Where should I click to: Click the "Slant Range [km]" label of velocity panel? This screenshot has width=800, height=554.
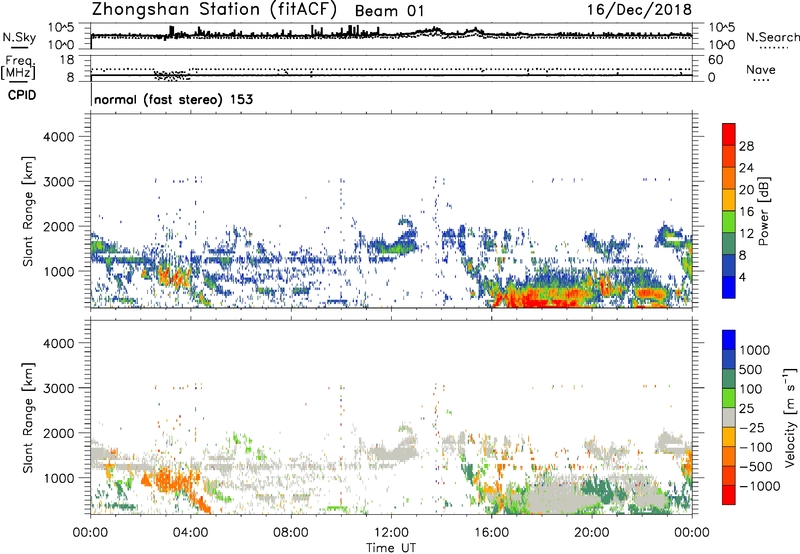(28, 418)
